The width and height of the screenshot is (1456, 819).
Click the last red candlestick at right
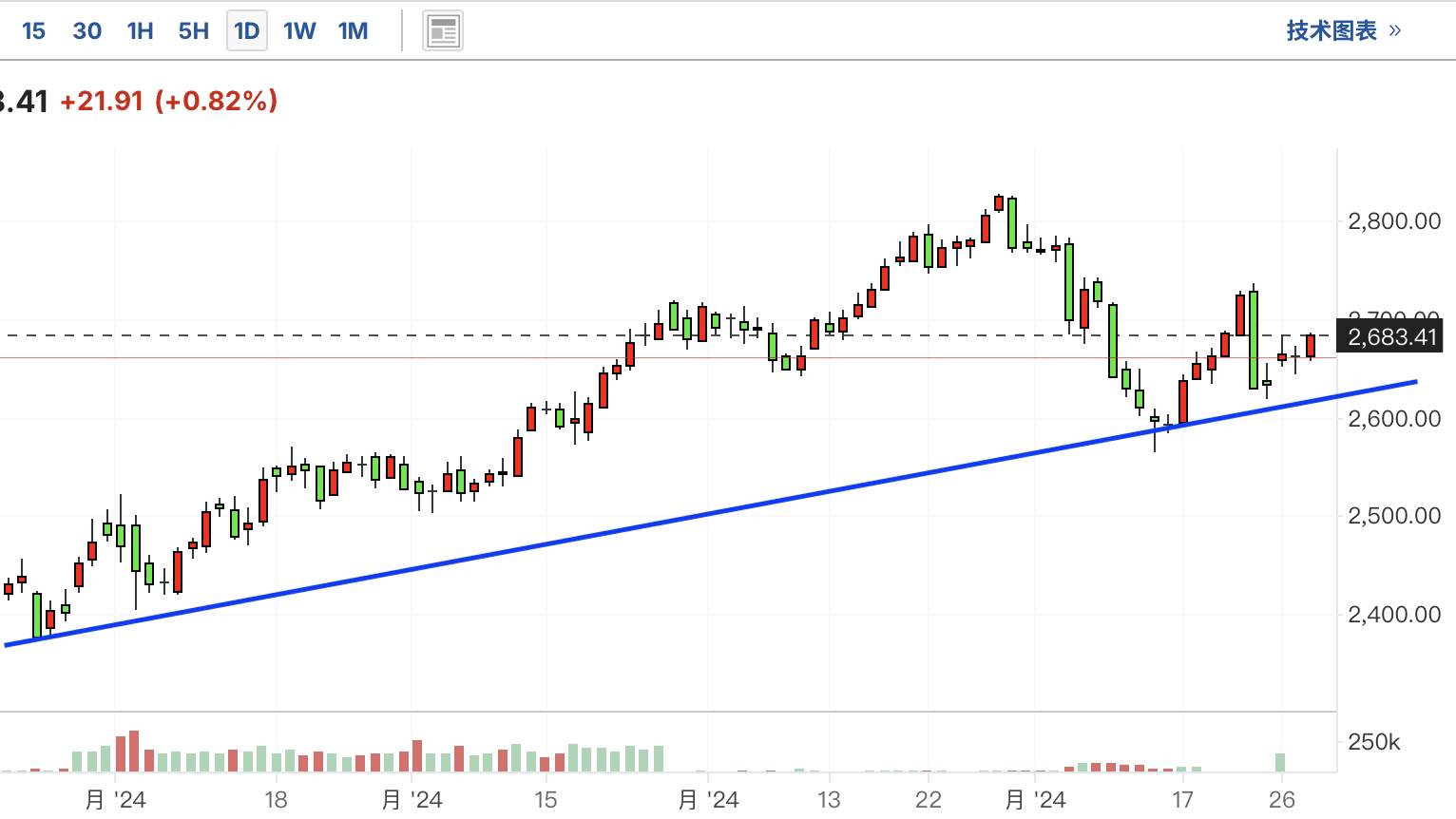1311,346
